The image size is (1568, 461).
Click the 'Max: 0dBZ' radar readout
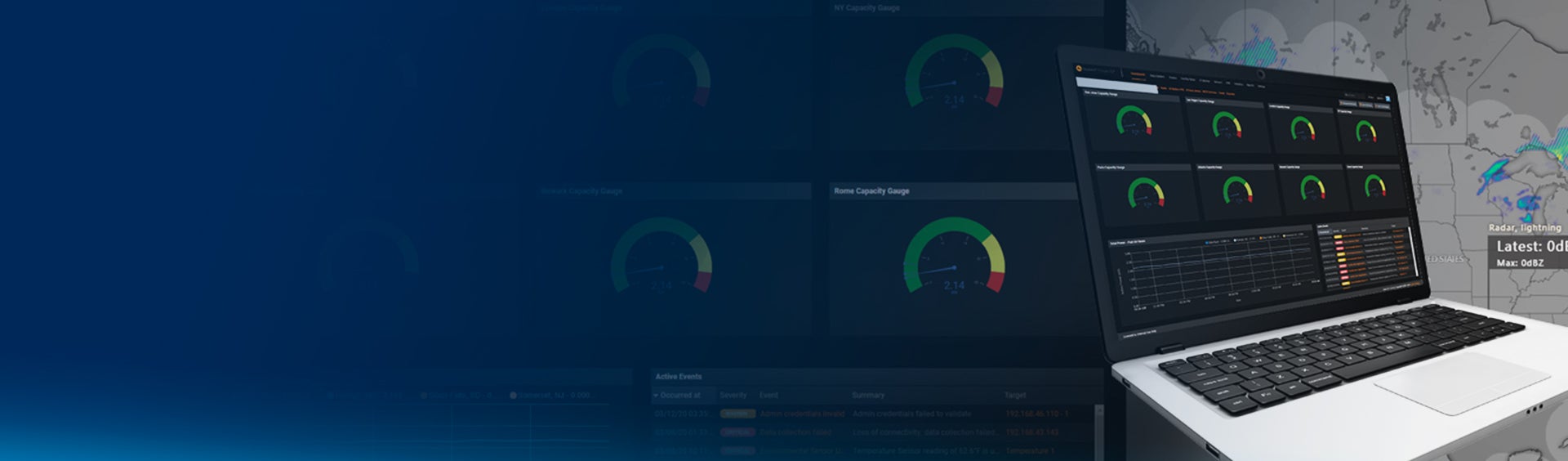pyautogui.click(x=1520, y=263)
